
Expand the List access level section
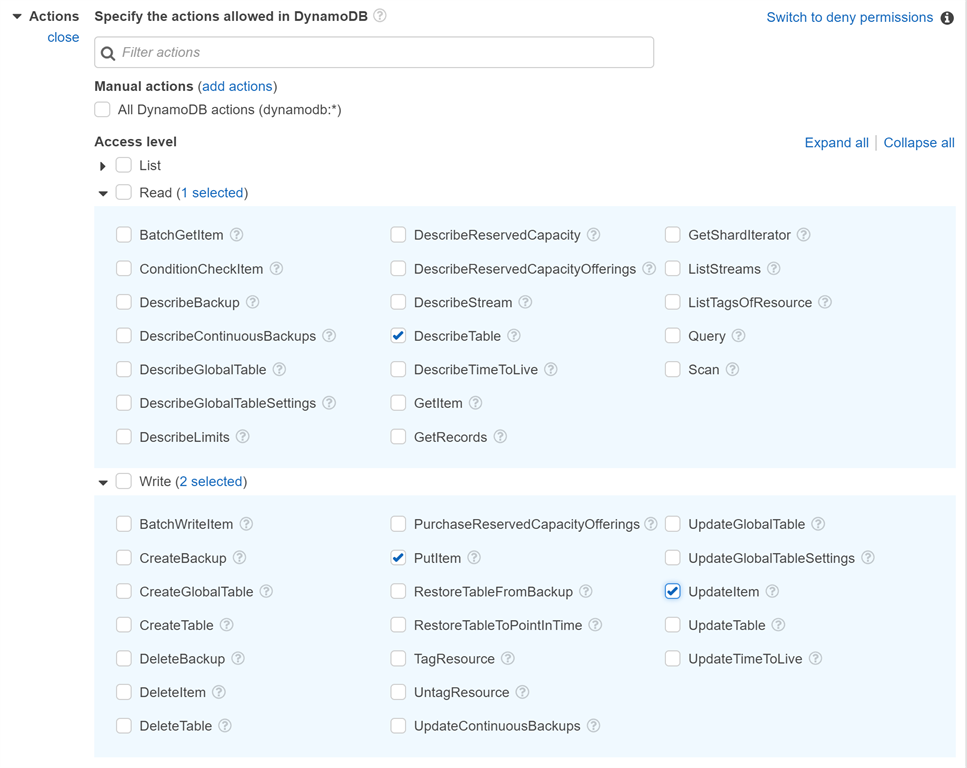(103, 166)
